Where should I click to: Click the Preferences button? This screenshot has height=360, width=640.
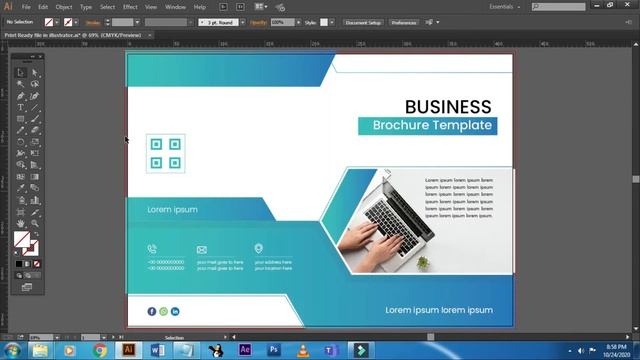tap(404, 22)
